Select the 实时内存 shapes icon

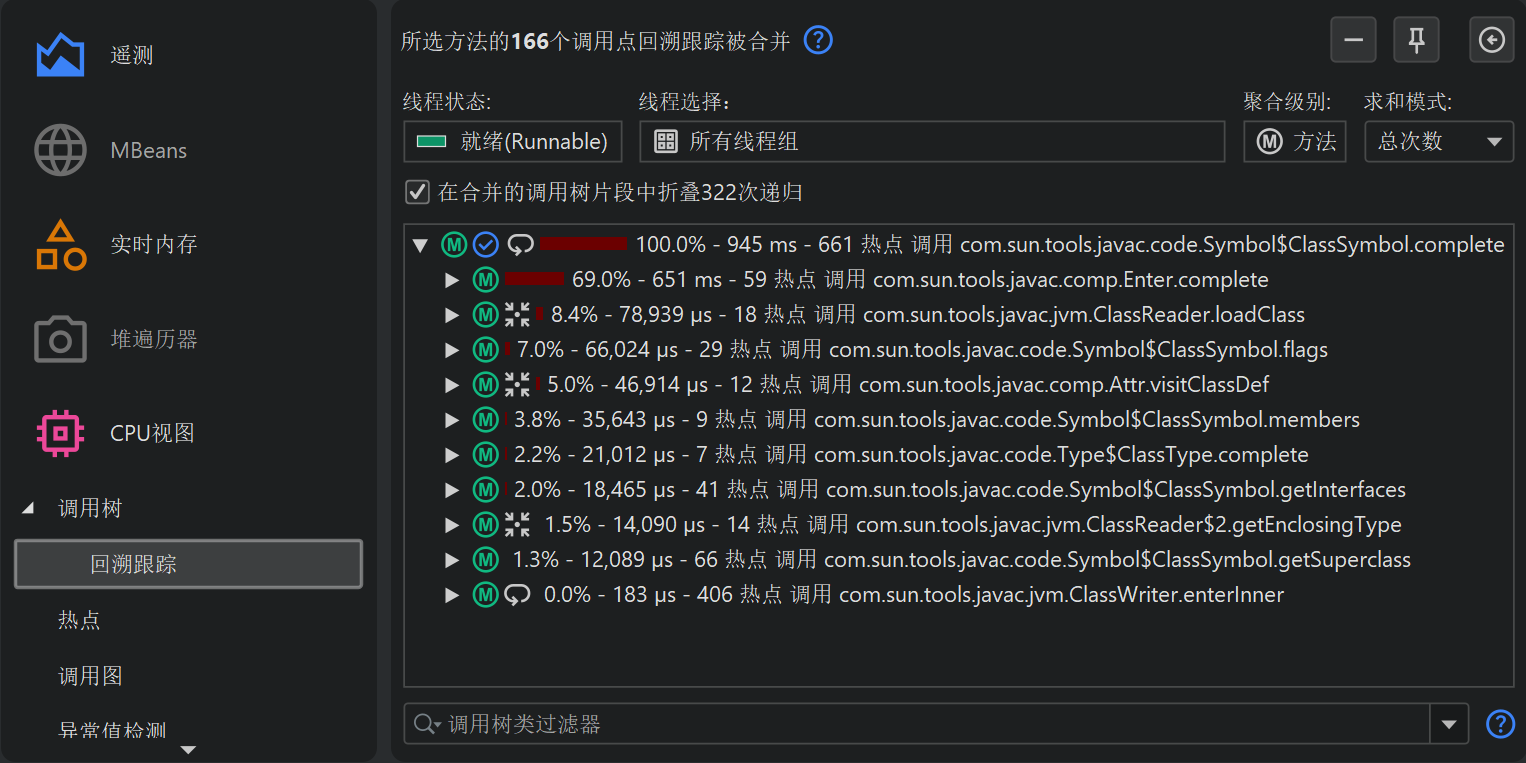click(60, 245)
